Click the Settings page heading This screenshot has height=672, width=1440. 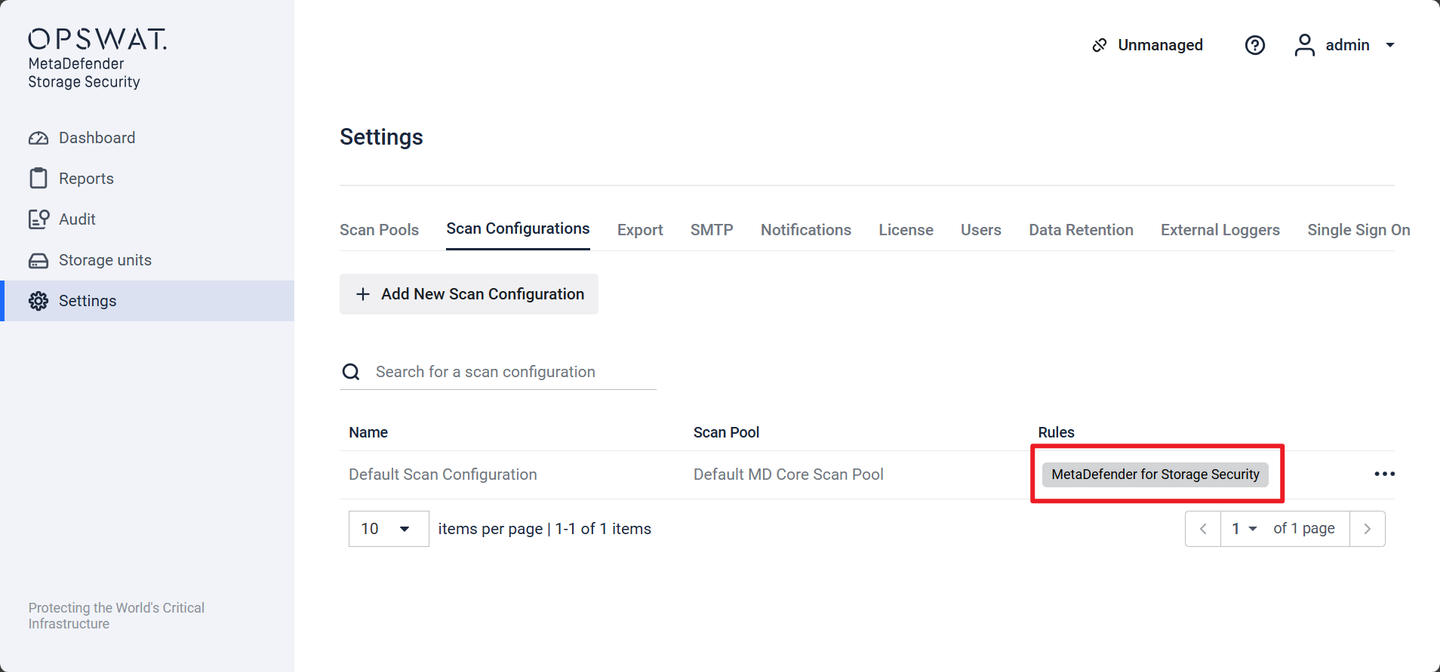click(381, 137)
